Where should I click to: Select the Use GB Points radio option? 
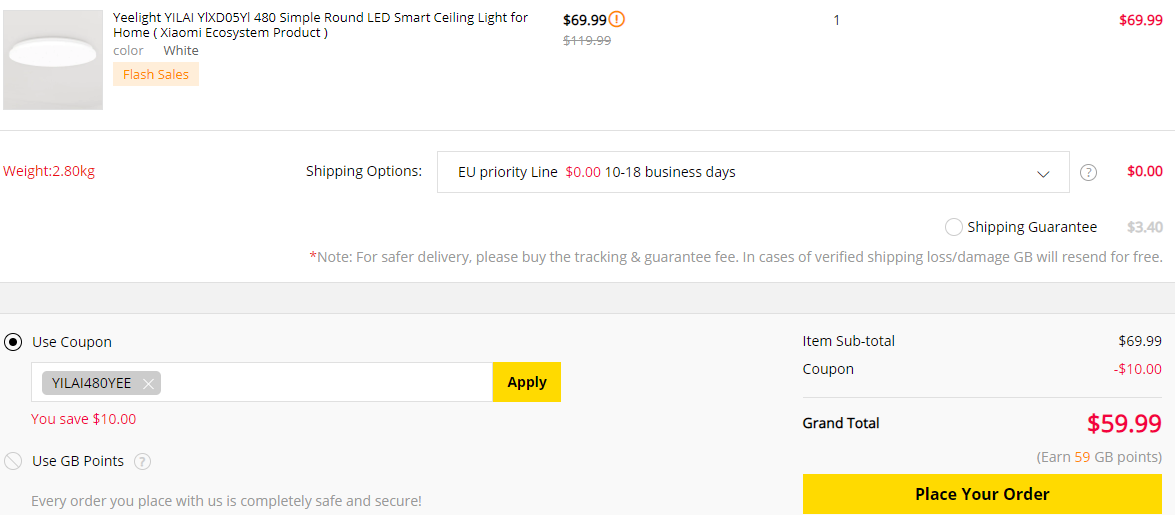coord(13,461)
